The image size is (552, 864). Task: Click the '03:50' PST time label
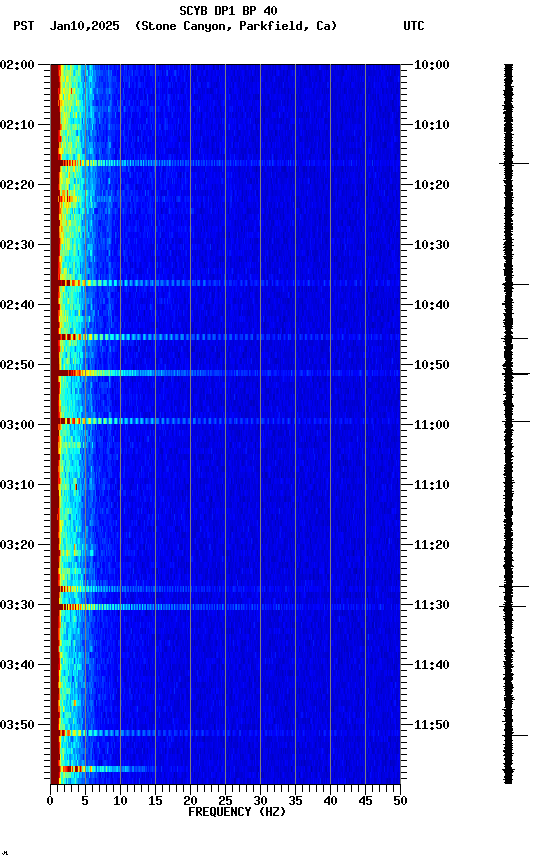(17, 726)
